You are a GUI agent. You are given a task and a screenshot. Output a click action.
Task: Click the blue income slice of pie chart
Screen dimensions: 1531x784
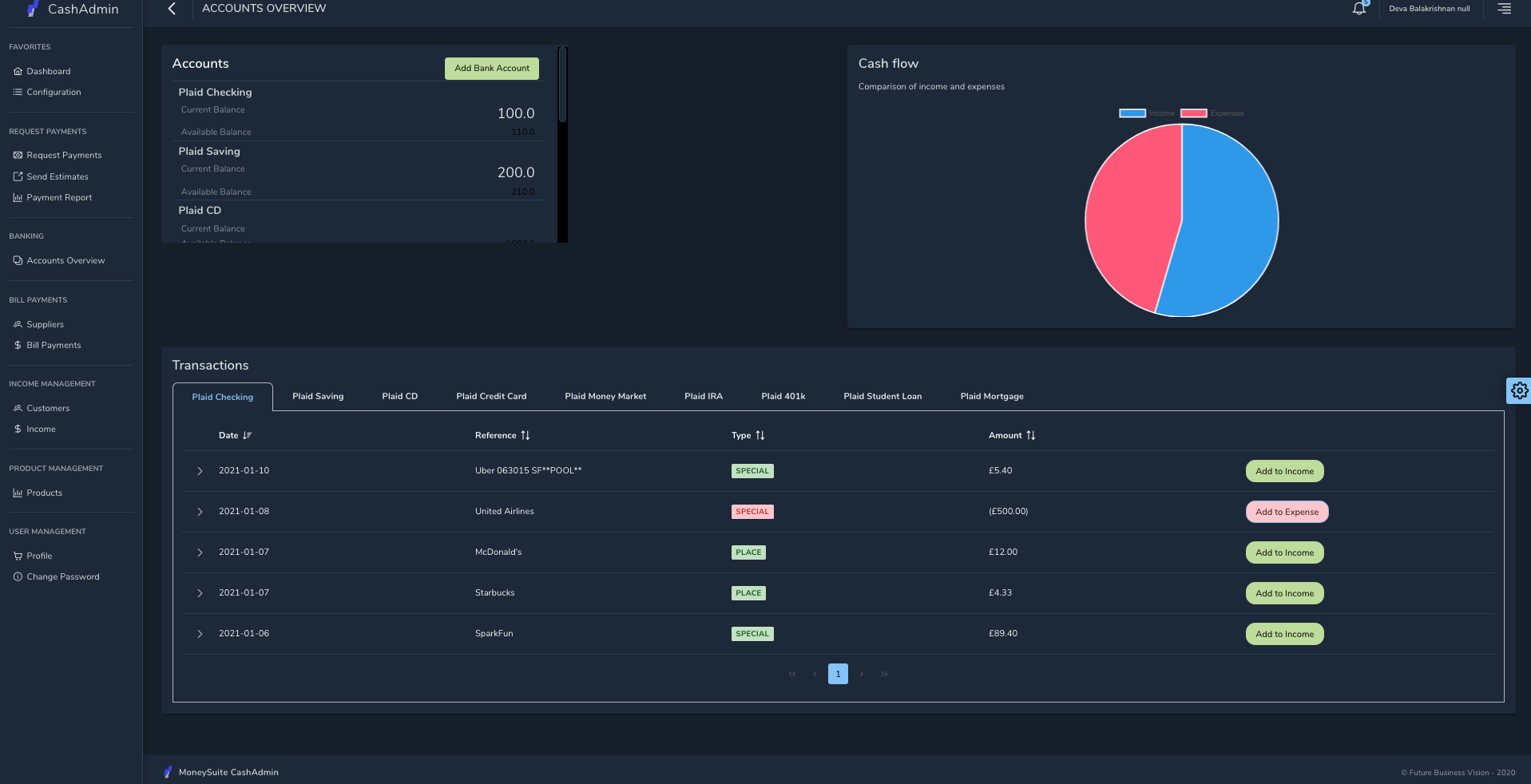1230,224
